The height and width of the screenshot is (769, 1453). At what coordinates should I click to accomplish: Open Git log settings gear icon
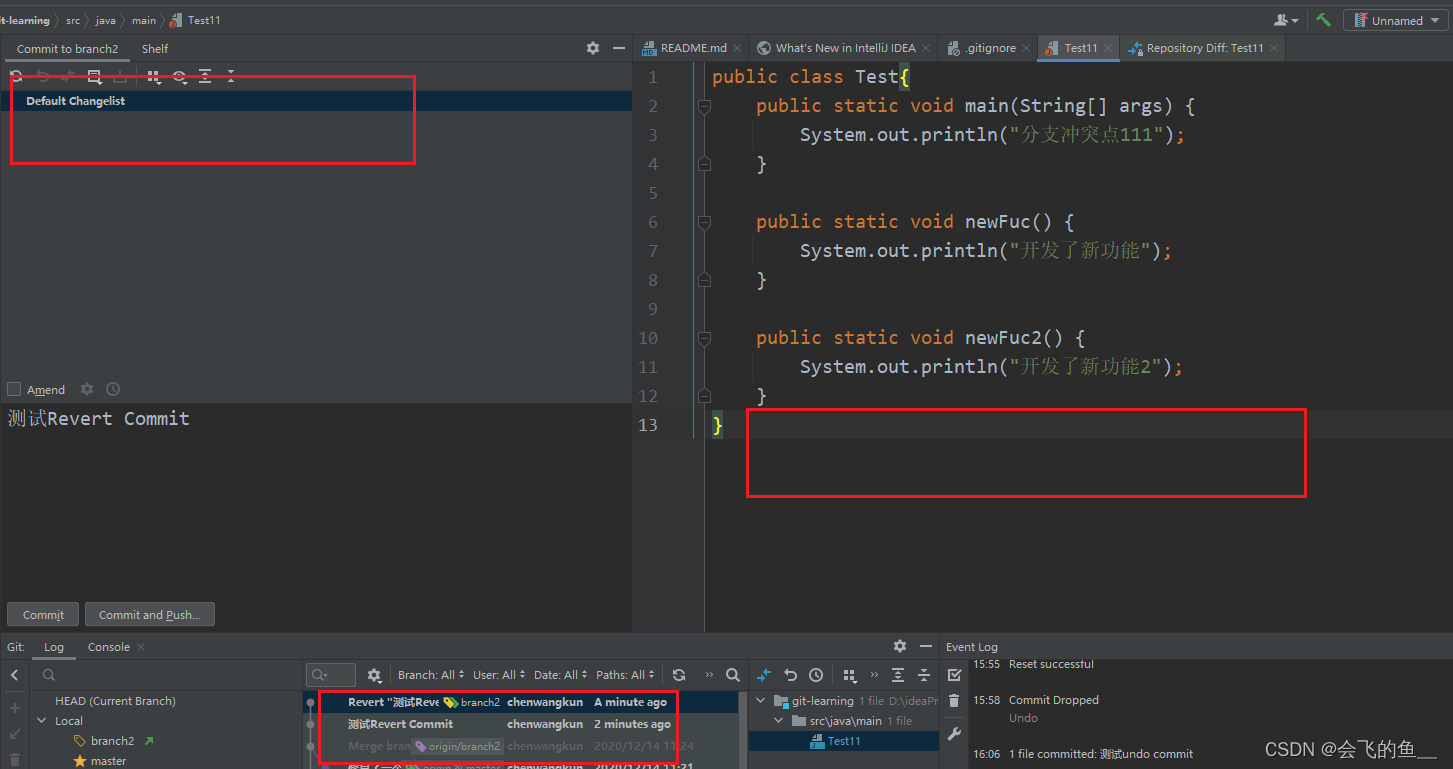[375, 675]
